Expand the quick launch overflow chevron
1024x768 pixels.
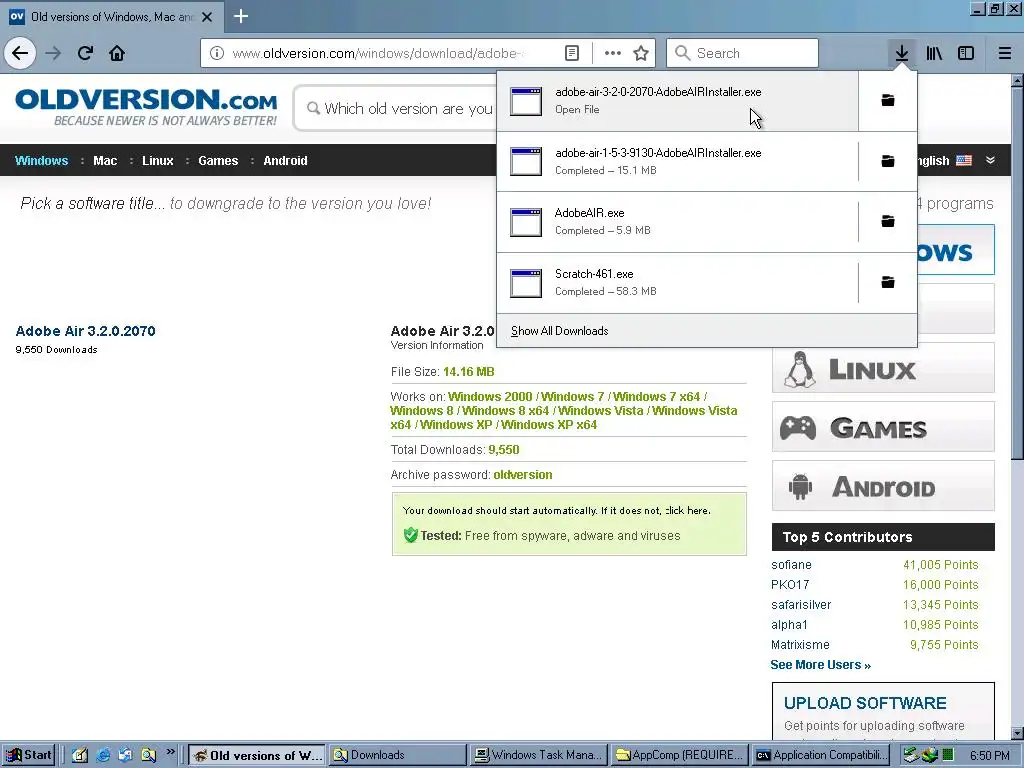click(170, 752)
